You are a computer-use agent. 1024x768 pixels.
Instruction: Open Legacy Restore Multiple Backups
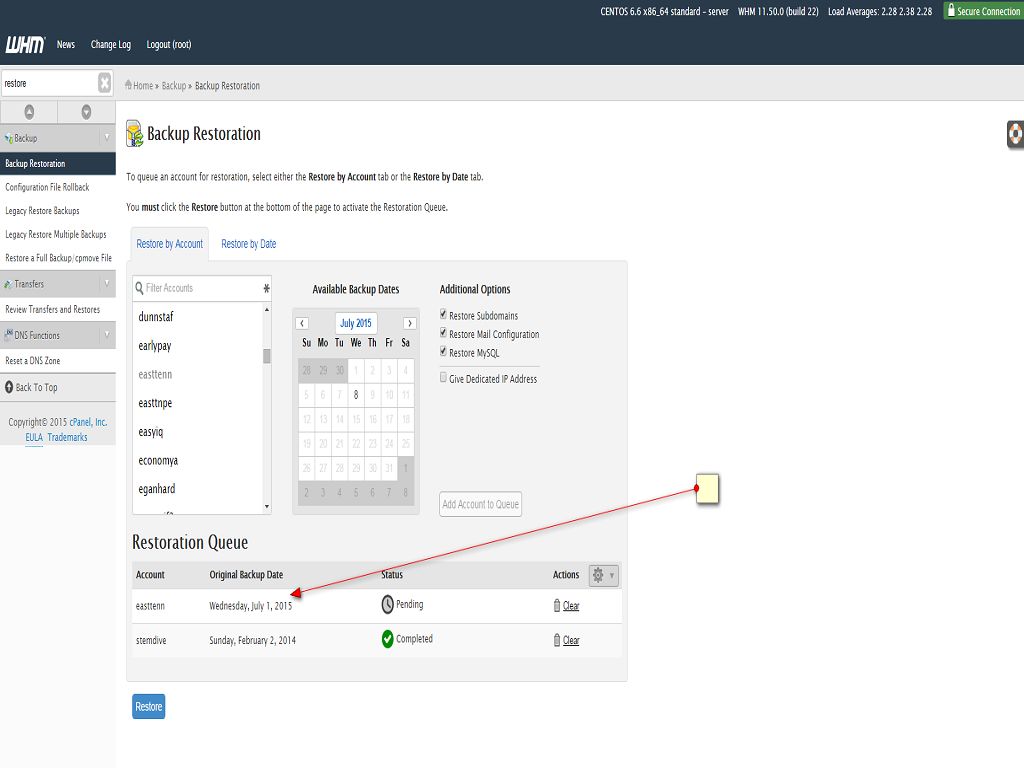[57, 234]
